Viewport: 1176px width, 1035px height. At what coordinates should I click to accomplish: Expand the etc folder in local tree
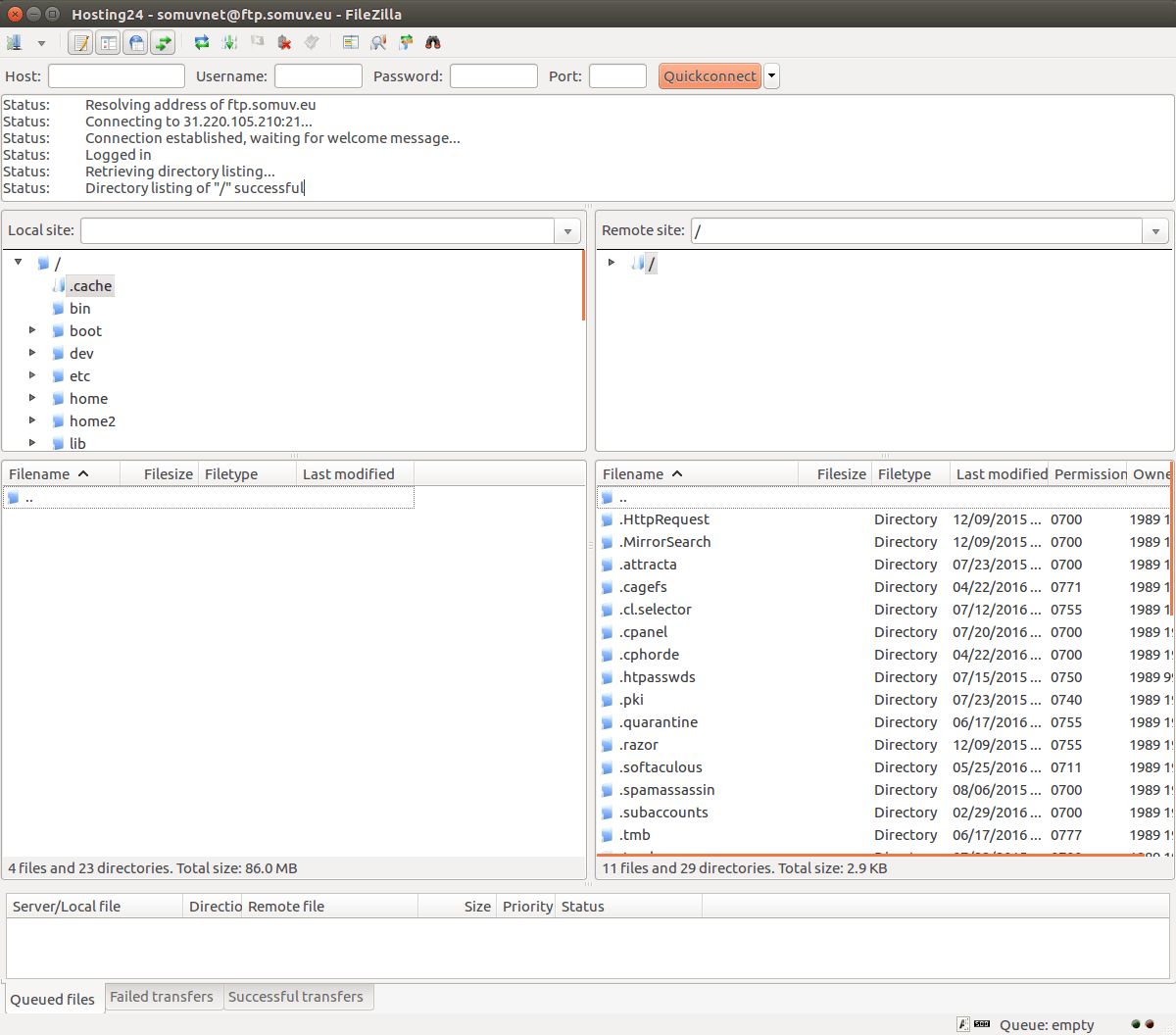(32, 375)
